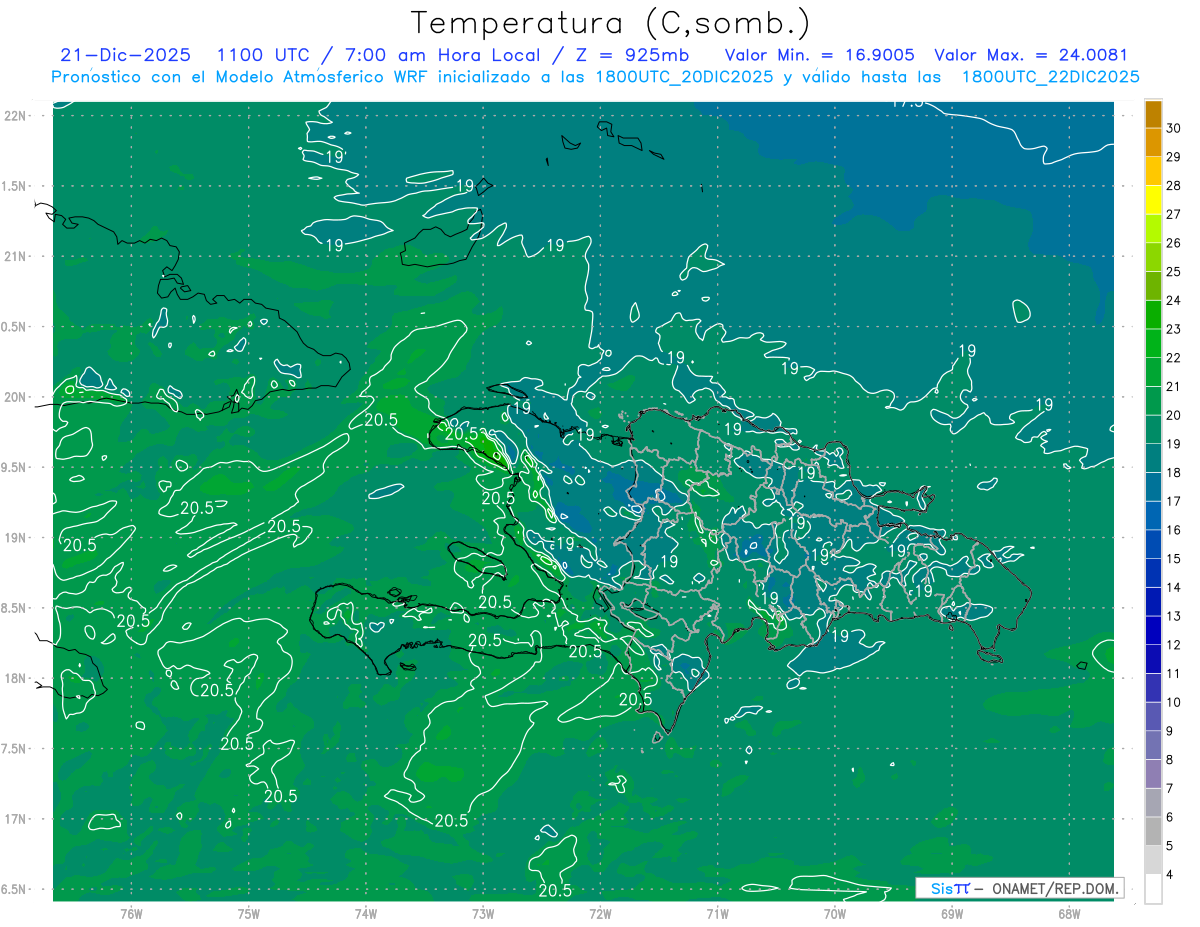Click the title 'Temperatura (C,somb.)'

pos(611,24)
